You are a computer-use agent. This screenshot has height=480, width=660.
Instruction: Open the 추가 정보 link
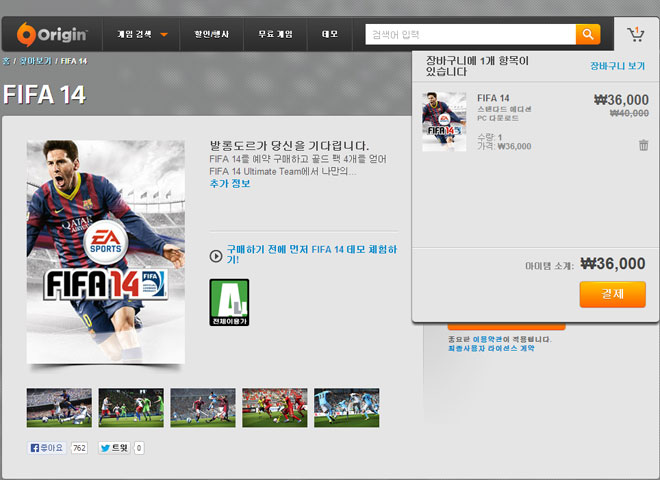tap(230, 184)
